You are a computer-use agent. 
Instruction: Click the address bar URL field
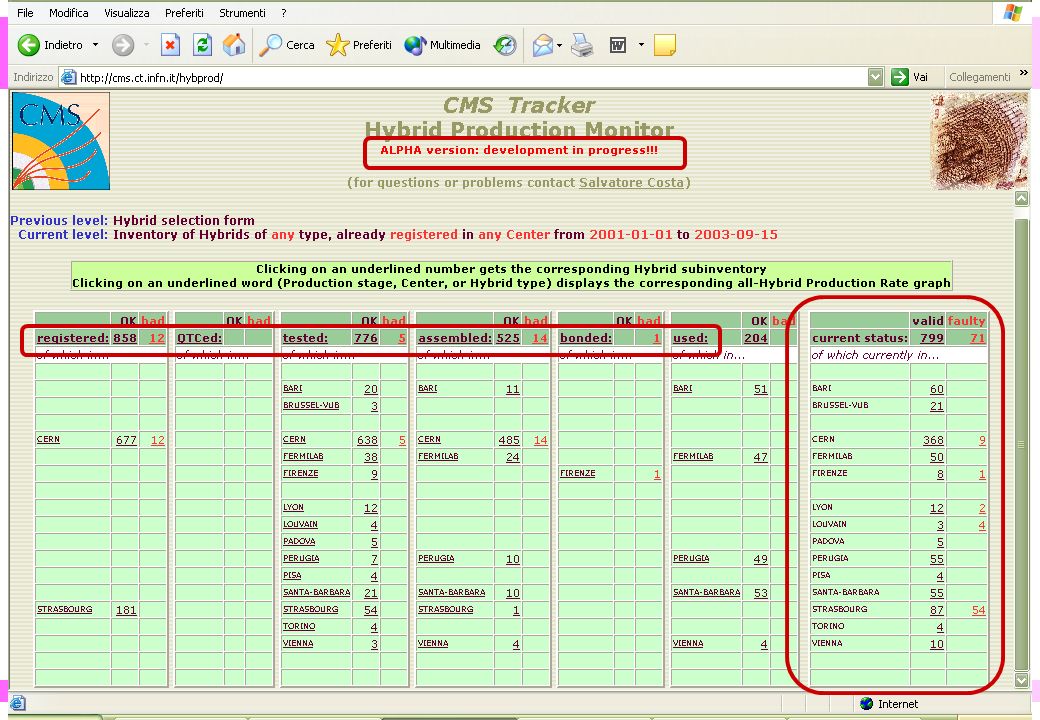pyautogui.click(x=471, y=78)
